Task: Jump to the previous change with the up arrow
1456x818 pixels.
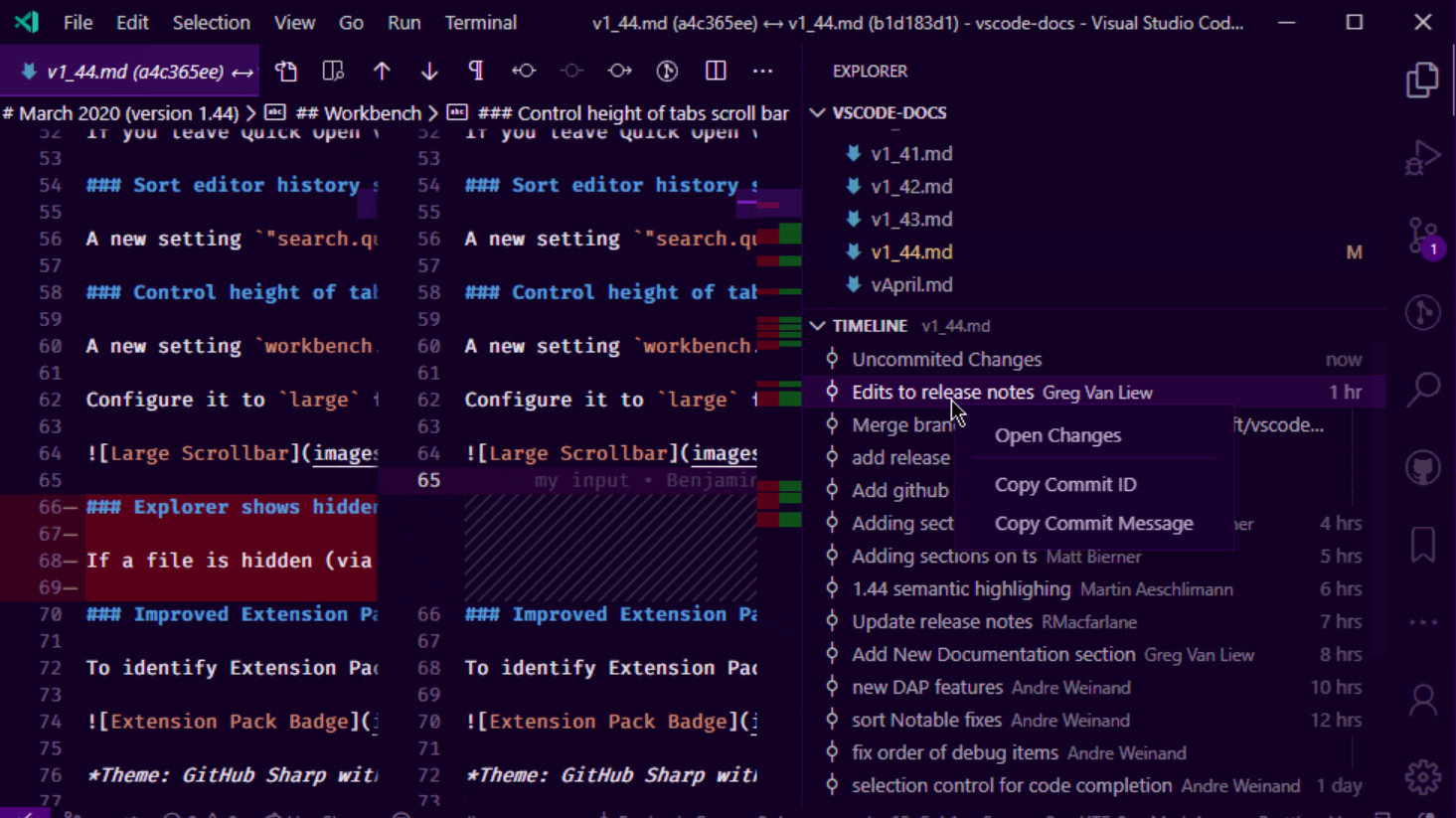Action: tap(382, 71)
